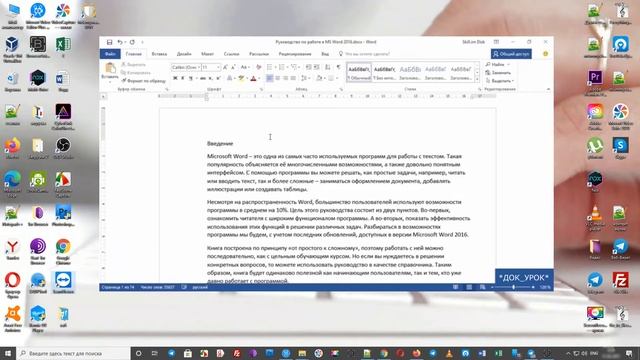Increase paragraph indent
Screen dimensions: 640x360
click(317, 67)
